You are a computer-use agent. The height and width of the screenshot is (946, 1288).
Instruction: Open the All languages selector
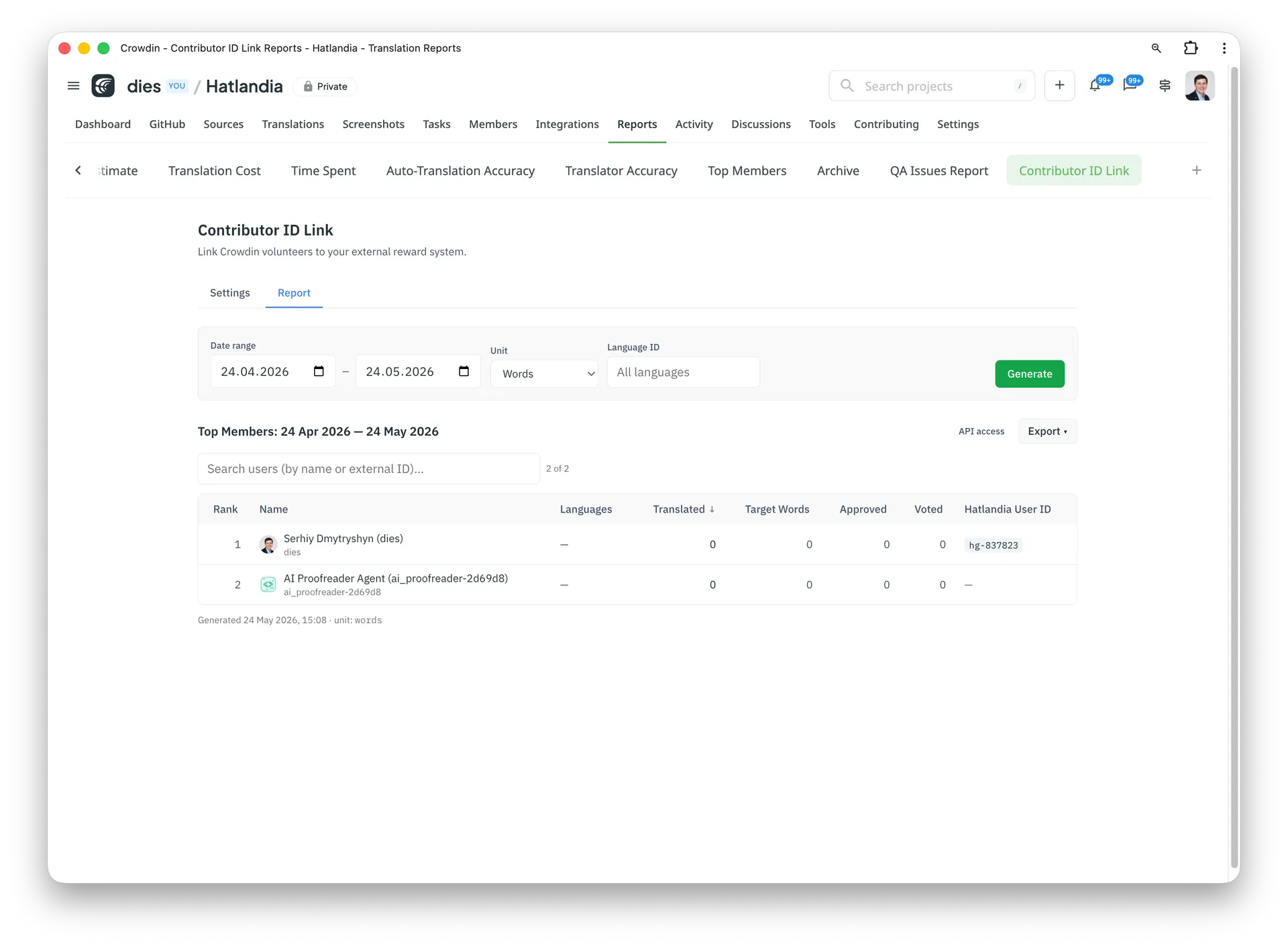[x=684, y=372]
